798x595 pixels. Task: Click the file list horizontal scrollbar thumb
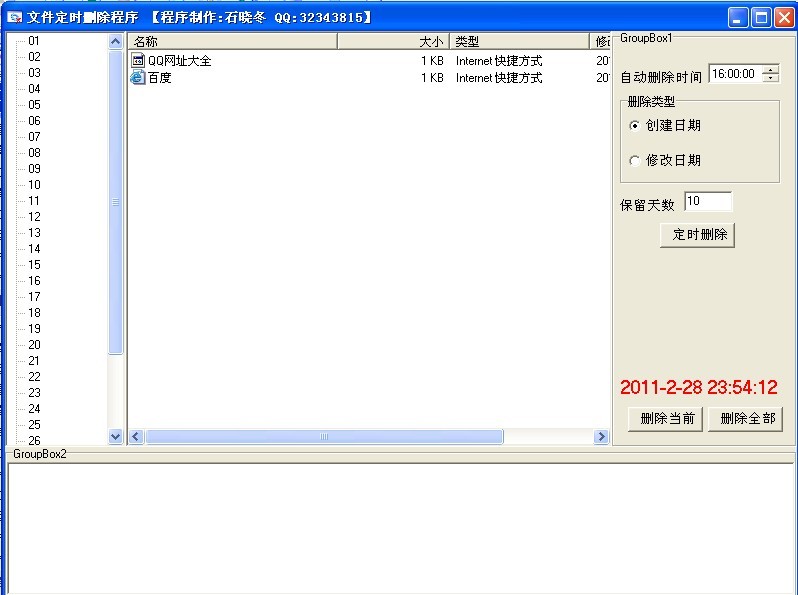click(324, 437)
